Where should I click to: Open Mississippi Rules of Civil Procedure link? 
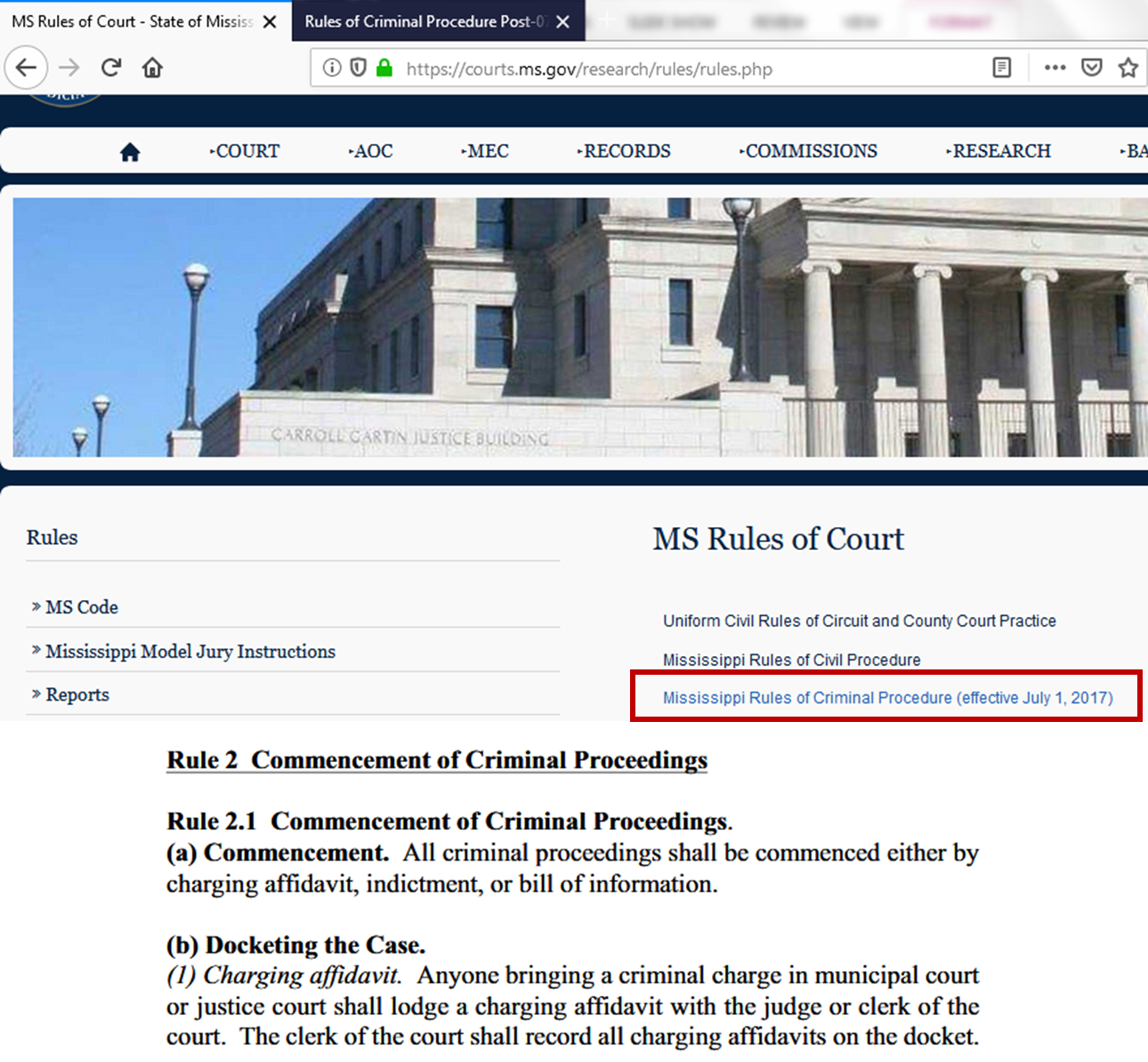point(792,660)
